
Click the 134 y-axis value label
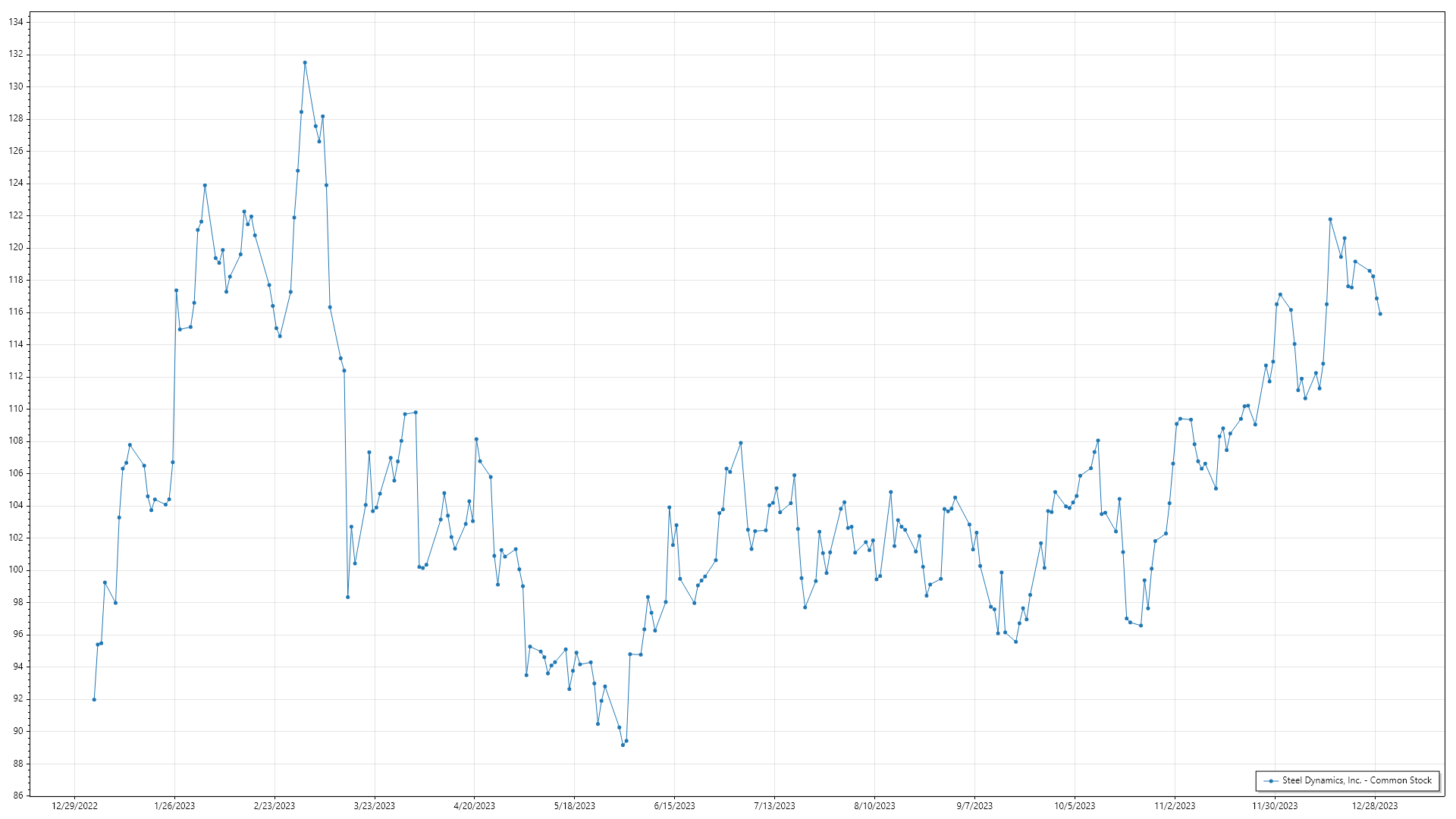pos(16,22)
